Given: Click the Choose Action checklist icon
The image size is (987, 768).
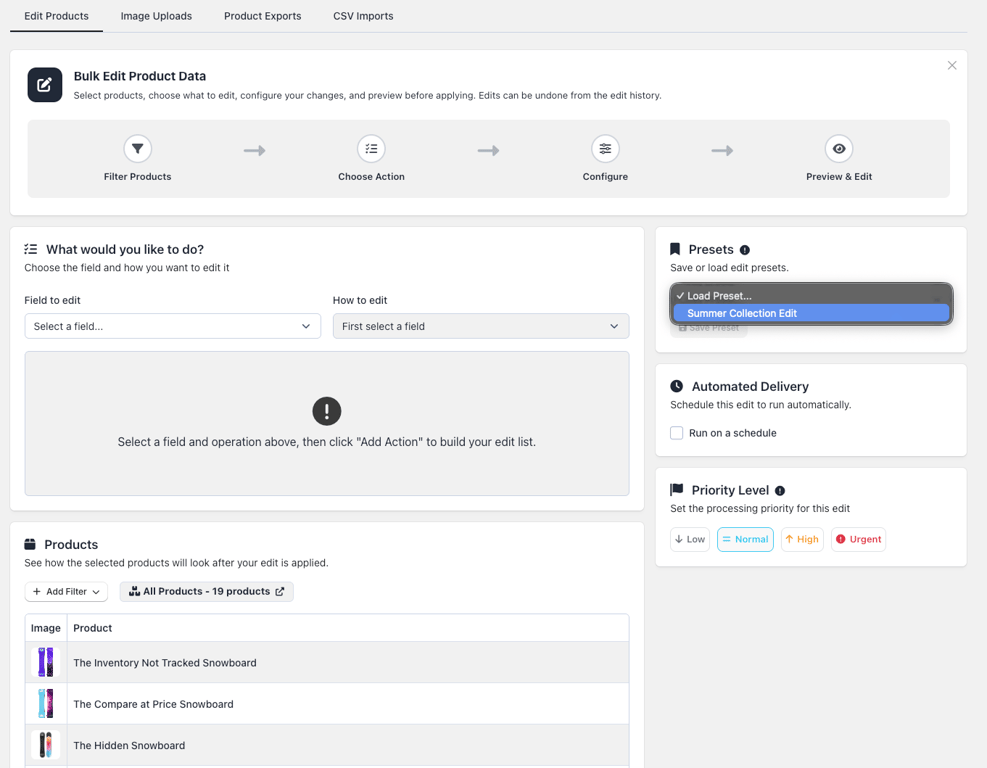Looking at the screenshot, I should coord(371,149).
